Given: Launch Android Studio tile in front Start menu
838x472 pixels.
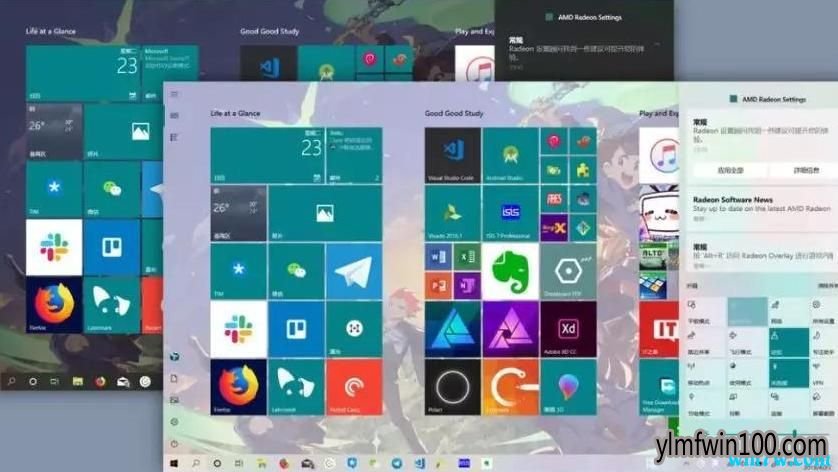Looking at the screenshot, I should pyautogui.click(x=510, y=156).
